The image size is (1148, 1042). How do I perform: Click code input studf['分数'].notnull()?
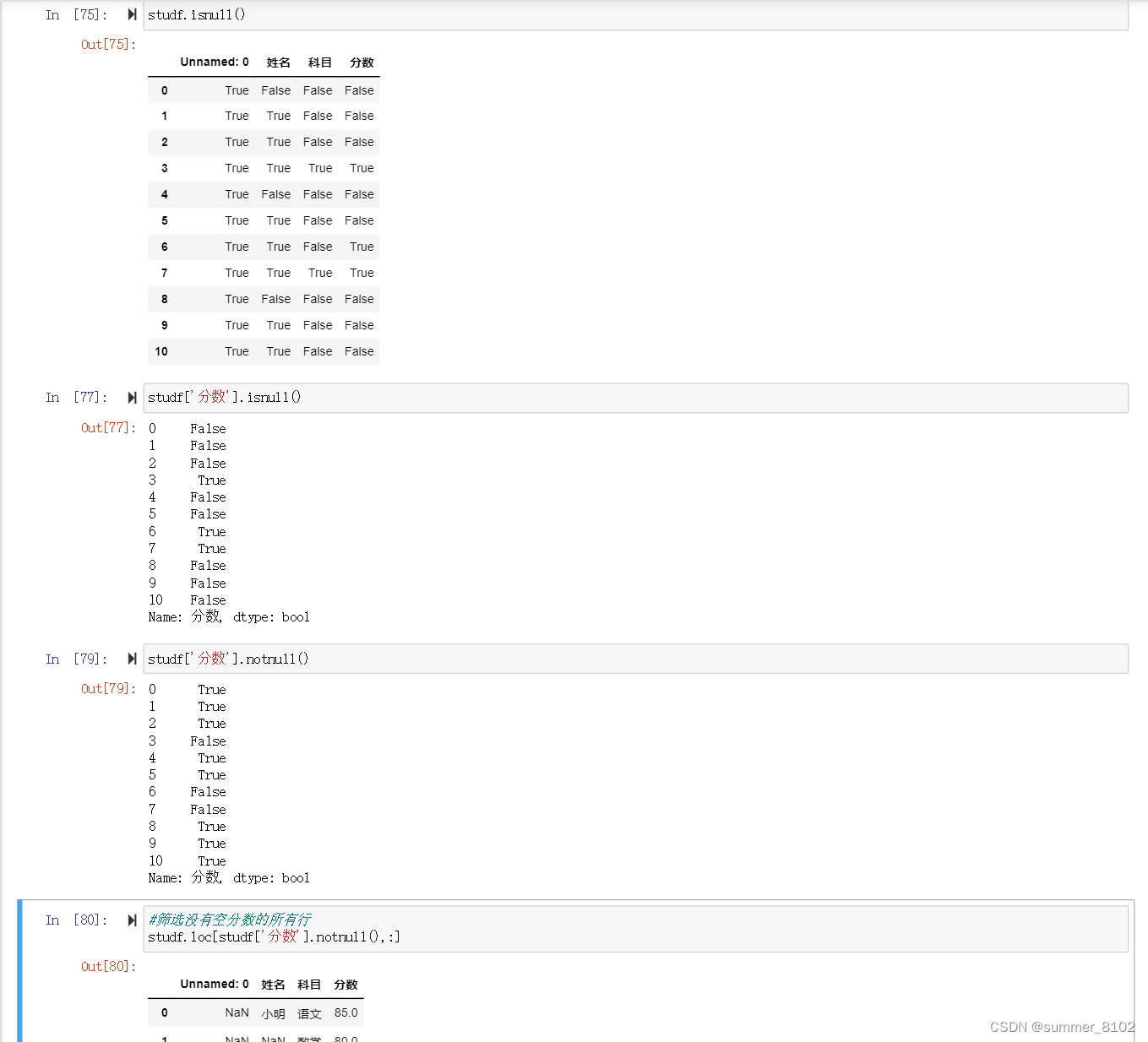635,659
